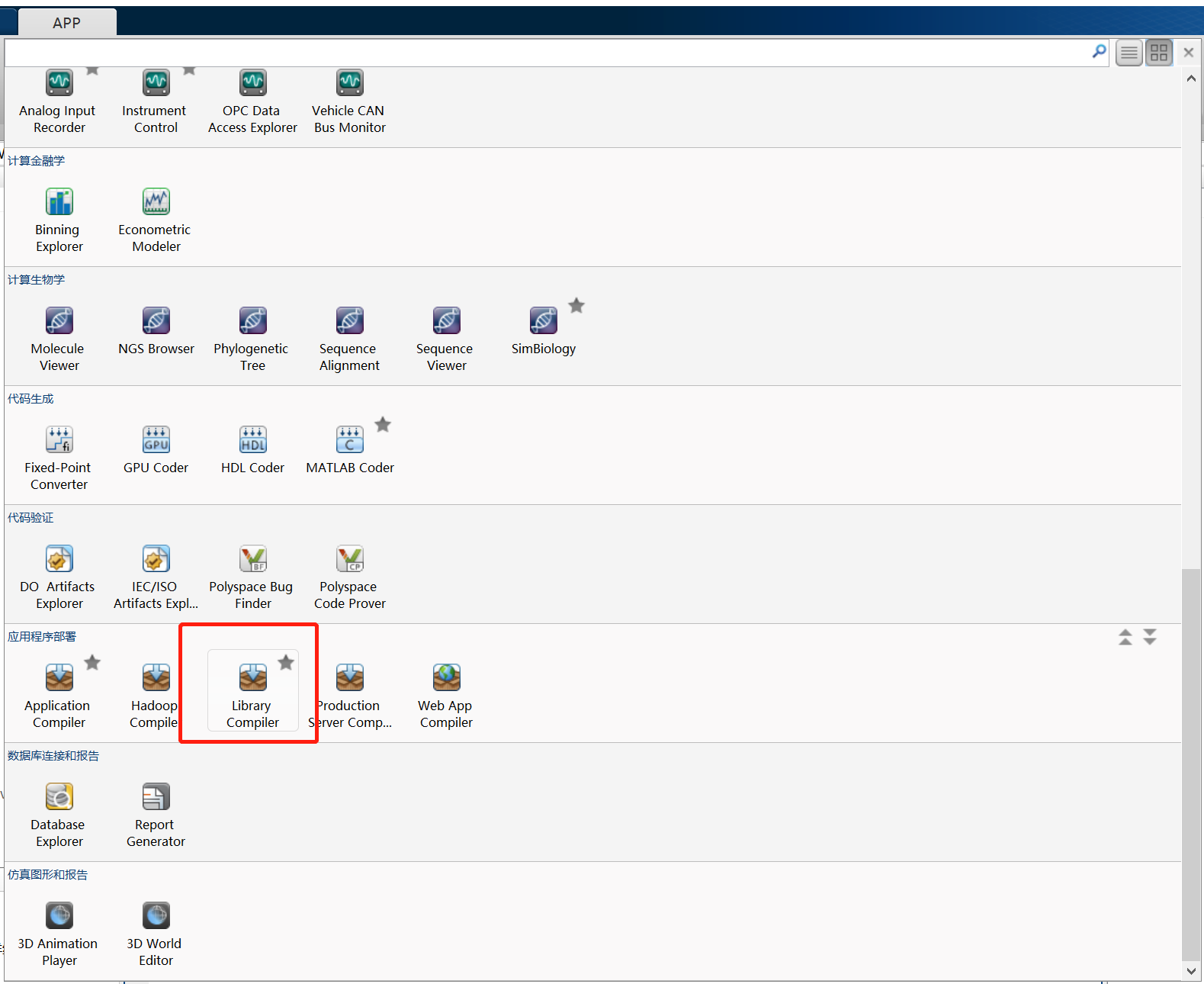The height and width of the screenshot is (984, 1204).
Task: Open the Molecule Viewer app
Action: click(59, 340)
